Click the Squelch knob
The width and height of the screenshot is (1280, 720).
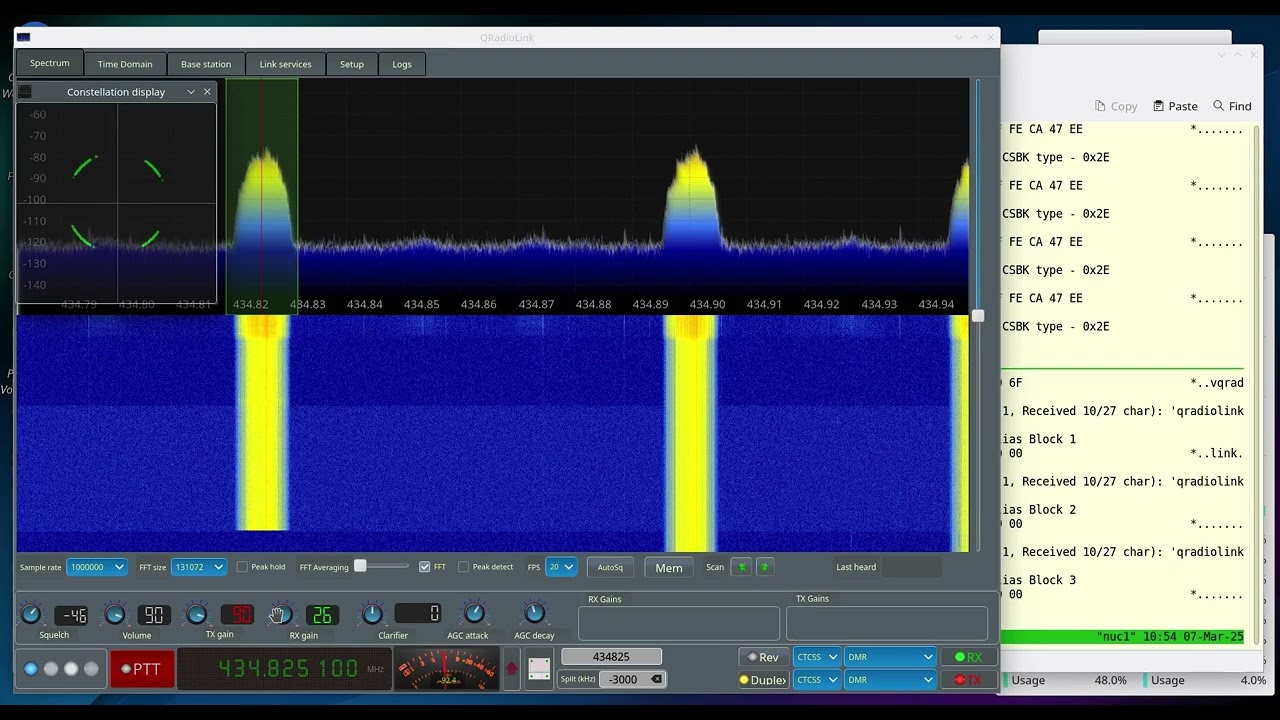coord(31,615)
